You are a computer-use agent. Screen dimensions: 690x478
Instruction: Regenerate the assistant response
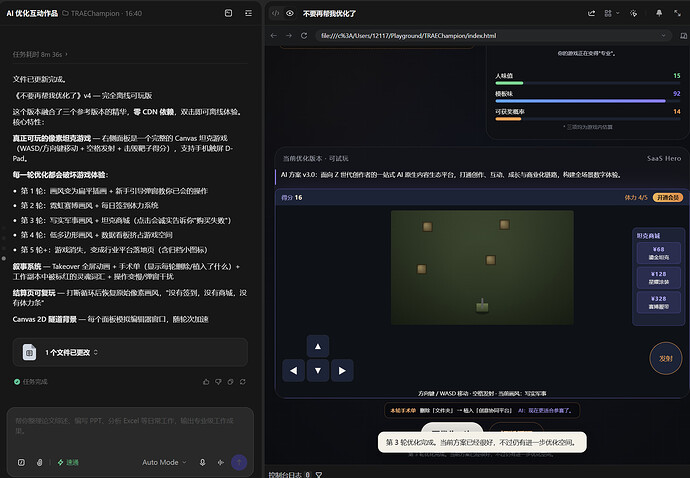pyautogui.click(x=243, y=382)
